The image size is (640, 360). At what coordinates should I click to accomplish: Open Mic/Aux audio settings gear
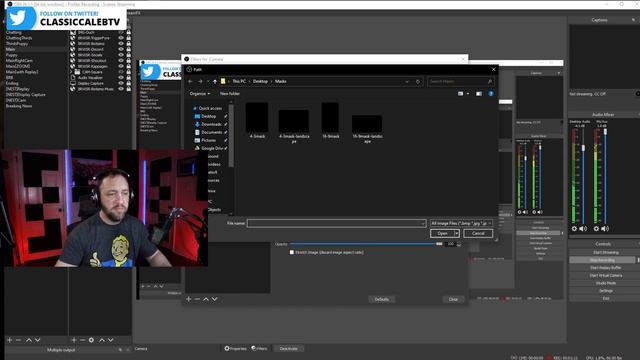click(x=596, y=229)
